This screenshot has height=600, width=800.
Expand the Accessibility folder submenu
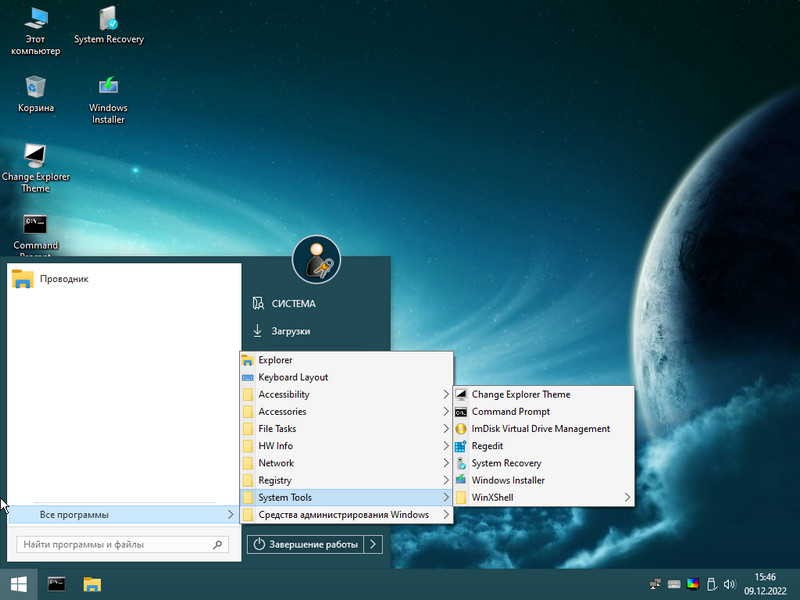coord(346,394)
